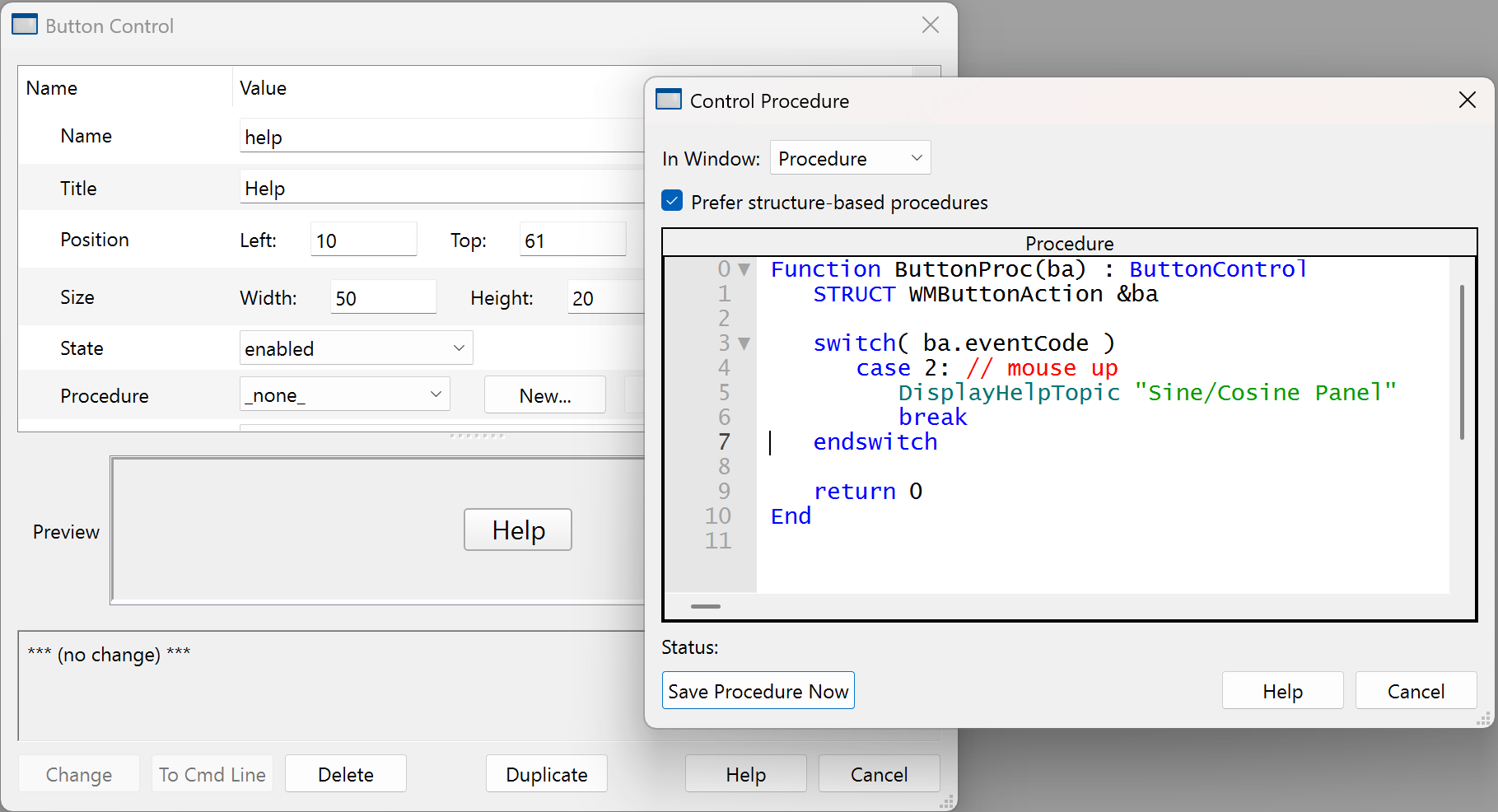Uncheck Prefer structure-based procedures checkbox

pyautogui.click(x=672, y=201)
